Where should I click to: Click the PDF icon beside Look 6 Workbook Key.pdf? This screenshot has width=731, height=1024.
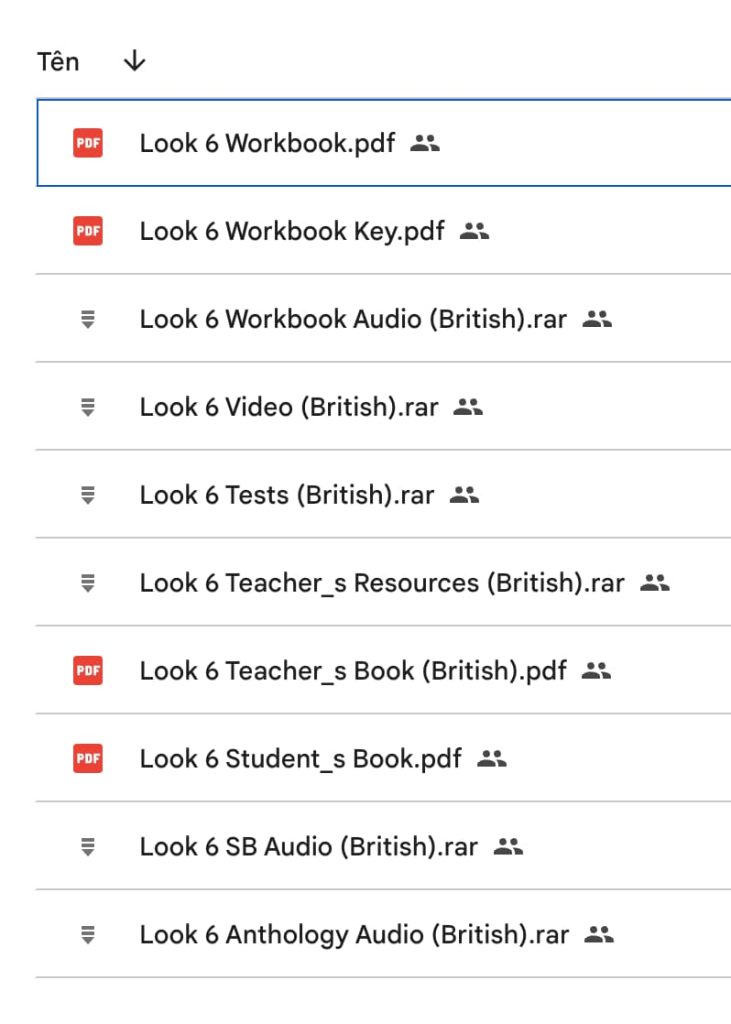pyautogui.click(x=89, y=230)
